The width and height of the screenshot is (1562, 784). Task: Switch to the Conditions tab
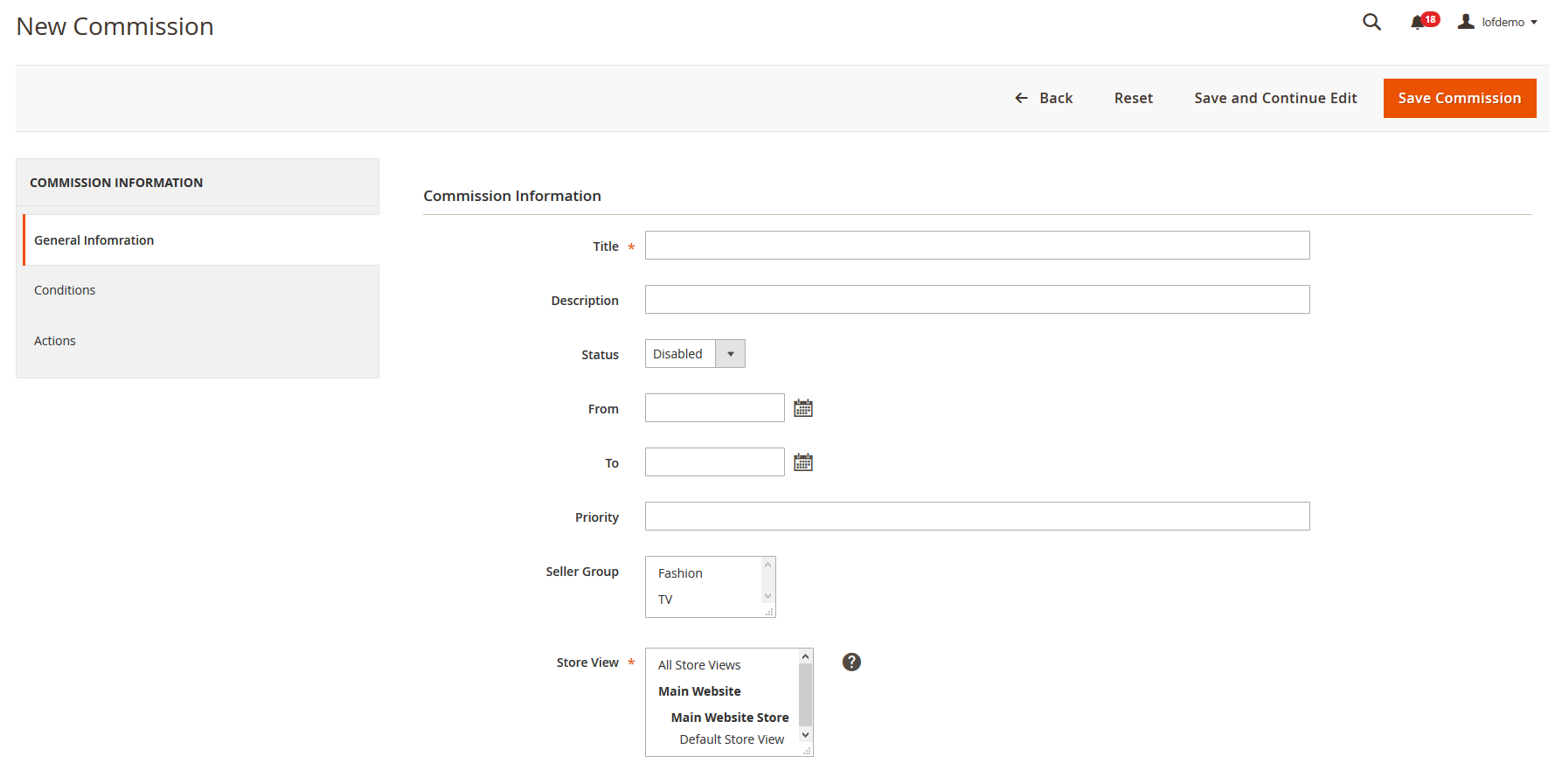pyautogui.click(x=65, y=290)
